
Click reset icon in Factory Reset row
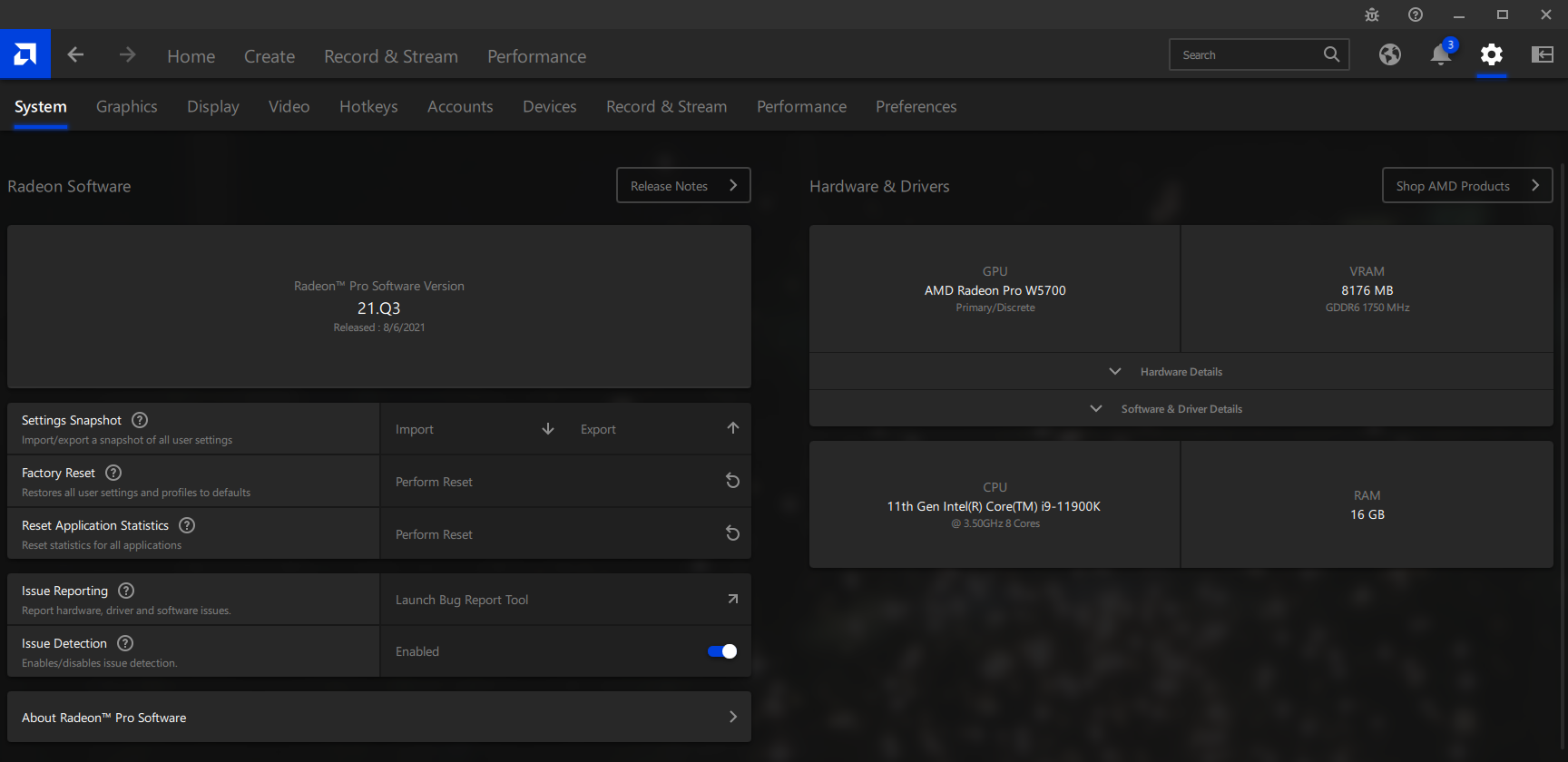point(732,481)
